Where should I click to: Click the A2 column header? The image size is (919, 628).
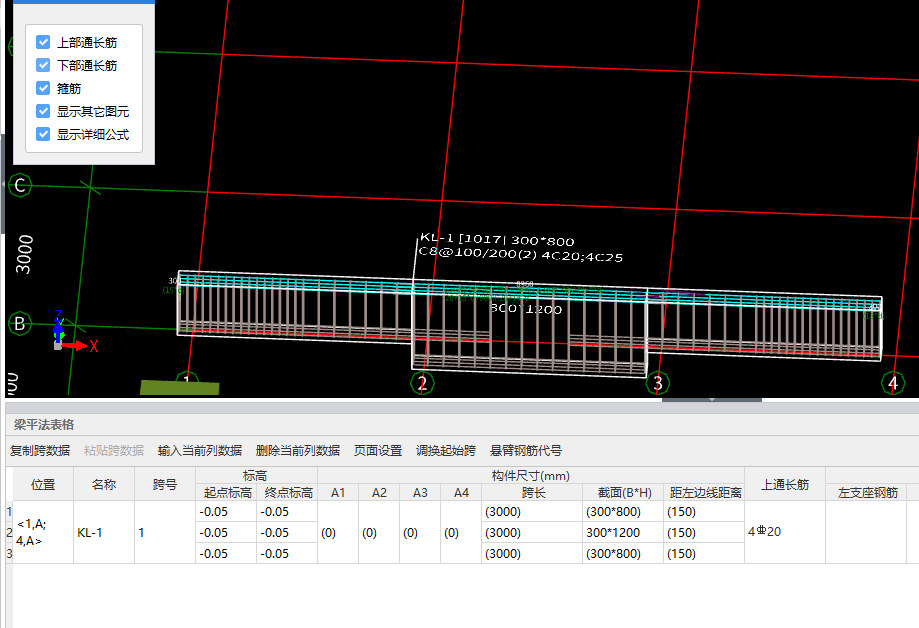379,493
